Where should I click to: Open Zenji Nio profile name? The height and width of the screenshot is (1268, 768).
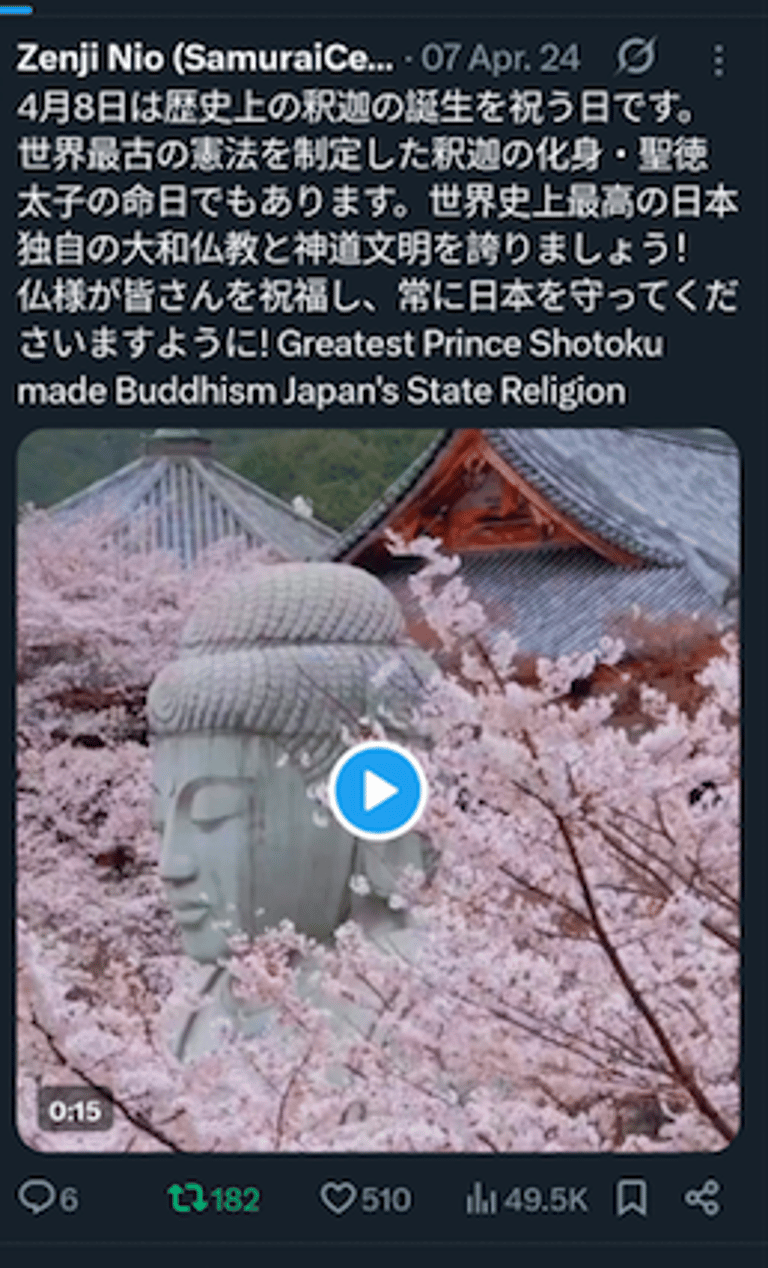click(x=205, y=58)
